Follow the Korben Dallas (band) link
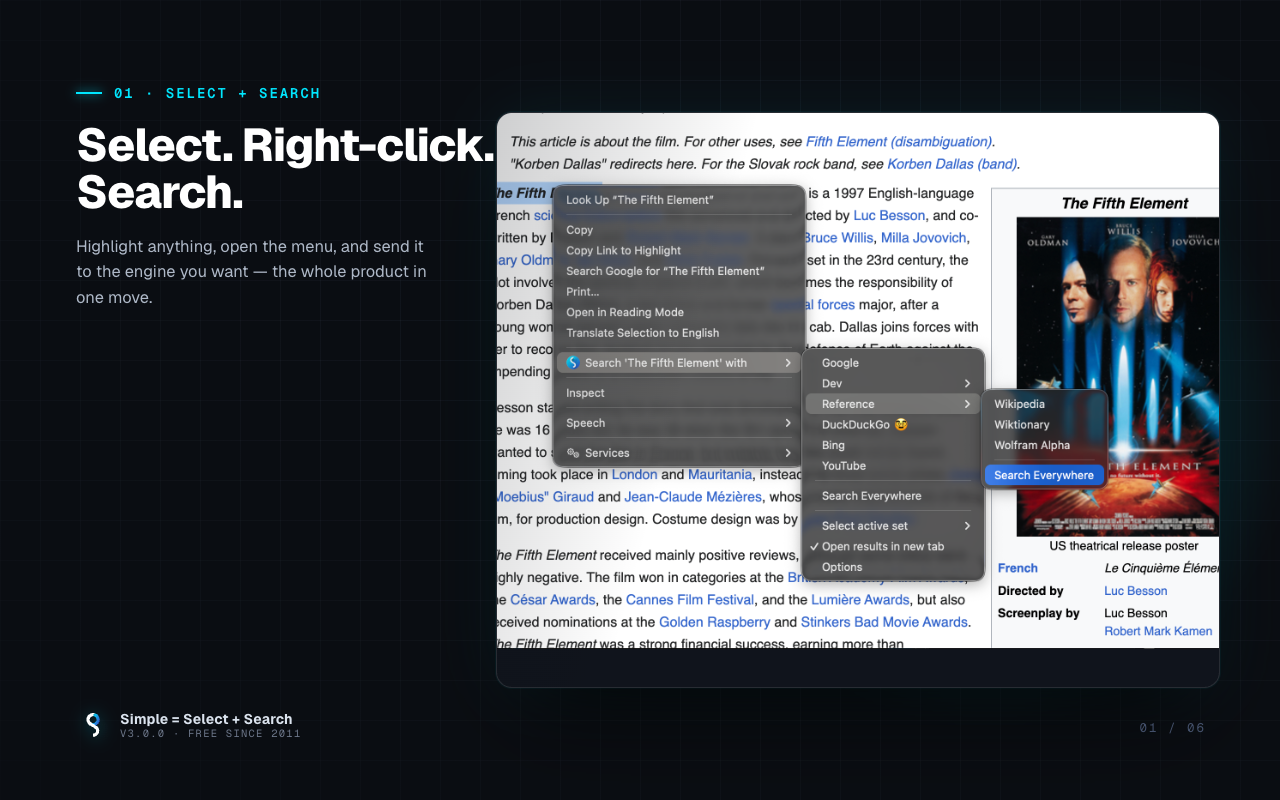The width and height of the screenshot is (1280, 800). (x=952, y=164)
